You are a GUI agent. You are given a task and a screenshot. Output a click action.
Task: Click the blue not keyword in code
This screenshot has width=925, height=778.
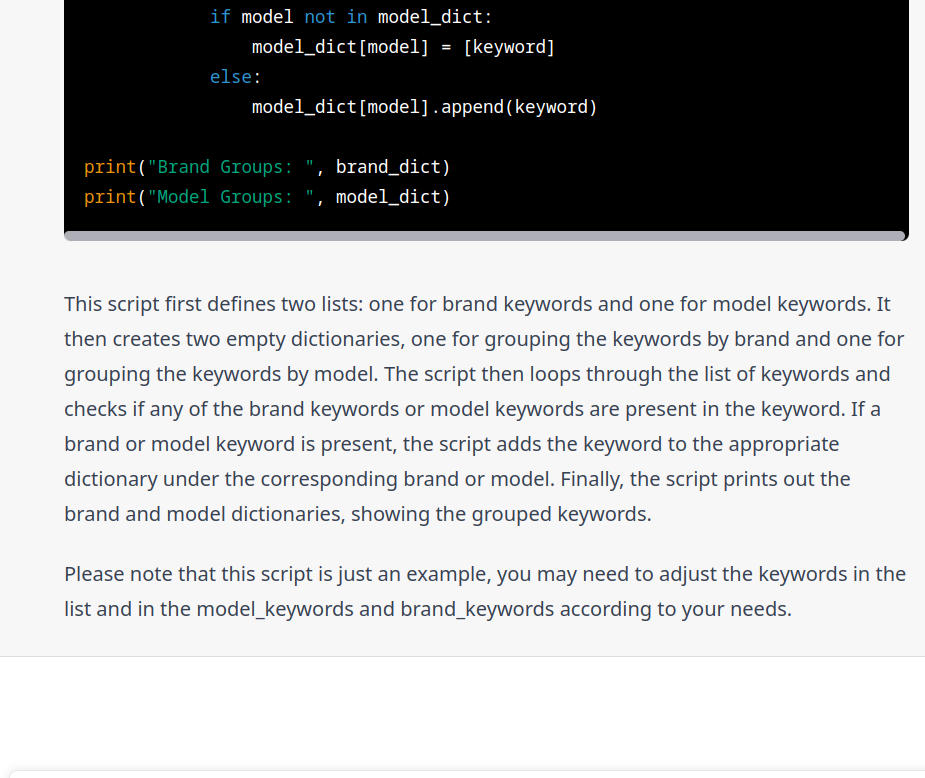(320, 17)
